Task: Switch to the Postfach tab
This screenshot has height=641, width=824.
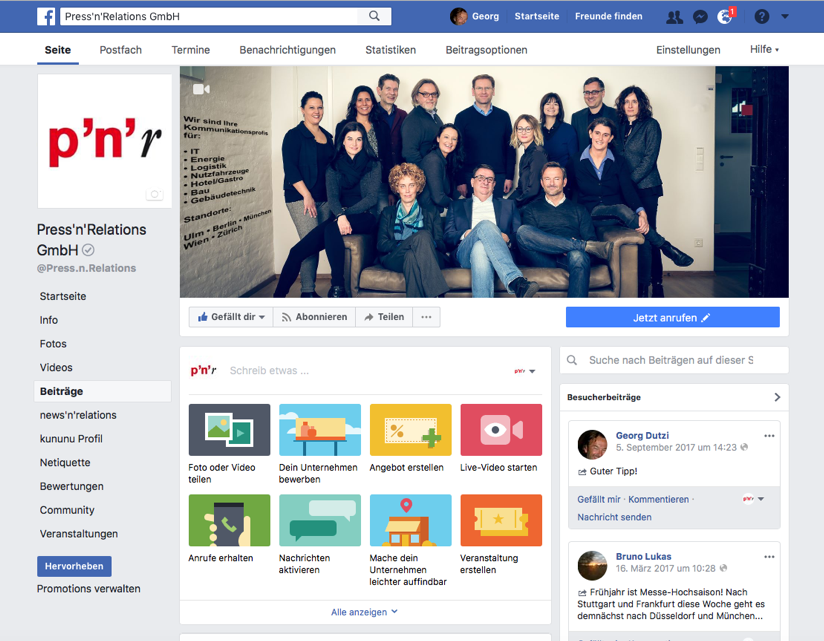Action: click(x=120, y=48)
